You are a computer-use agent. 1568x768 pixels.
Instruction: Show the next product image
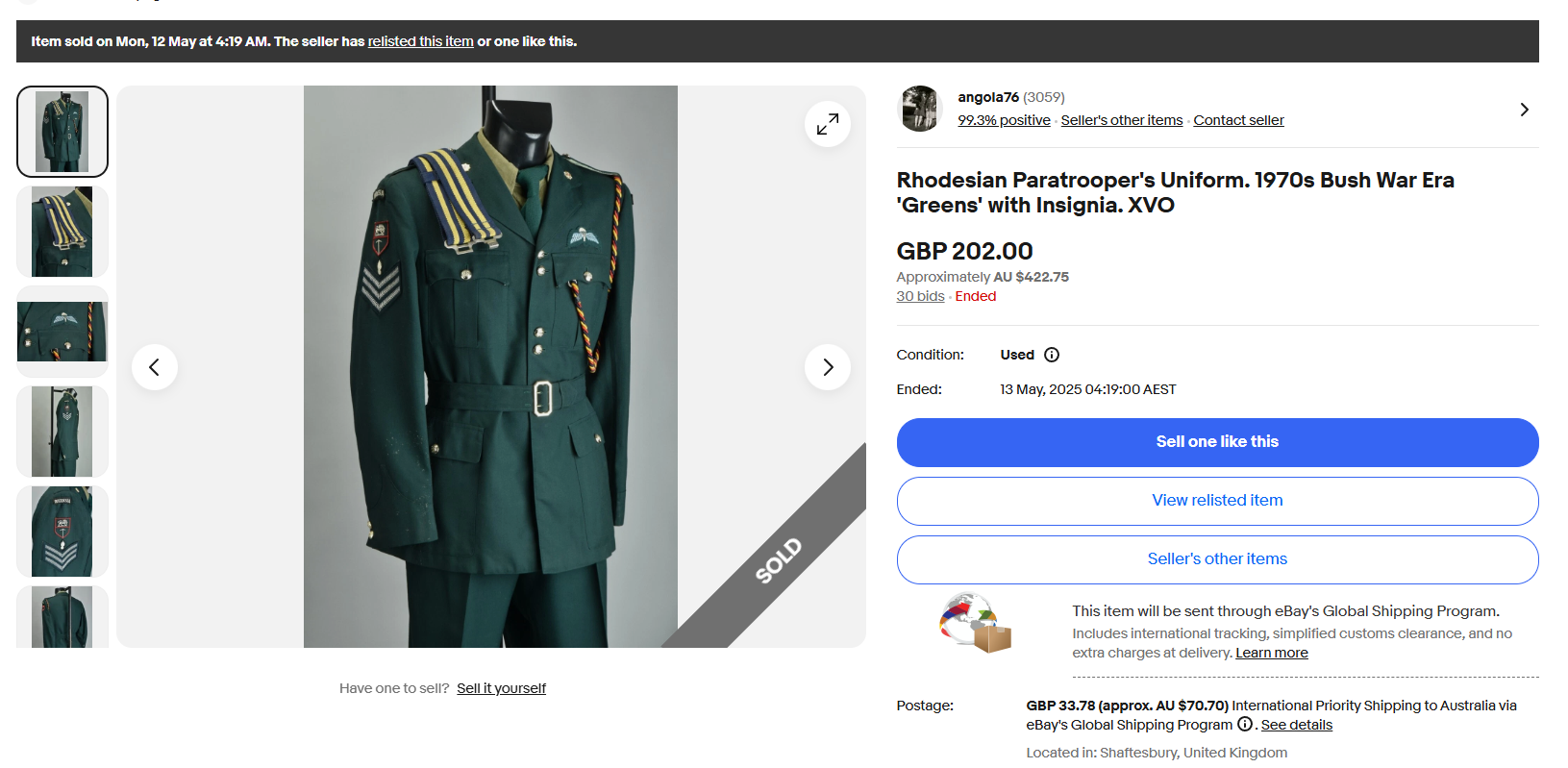coord(827,367)
